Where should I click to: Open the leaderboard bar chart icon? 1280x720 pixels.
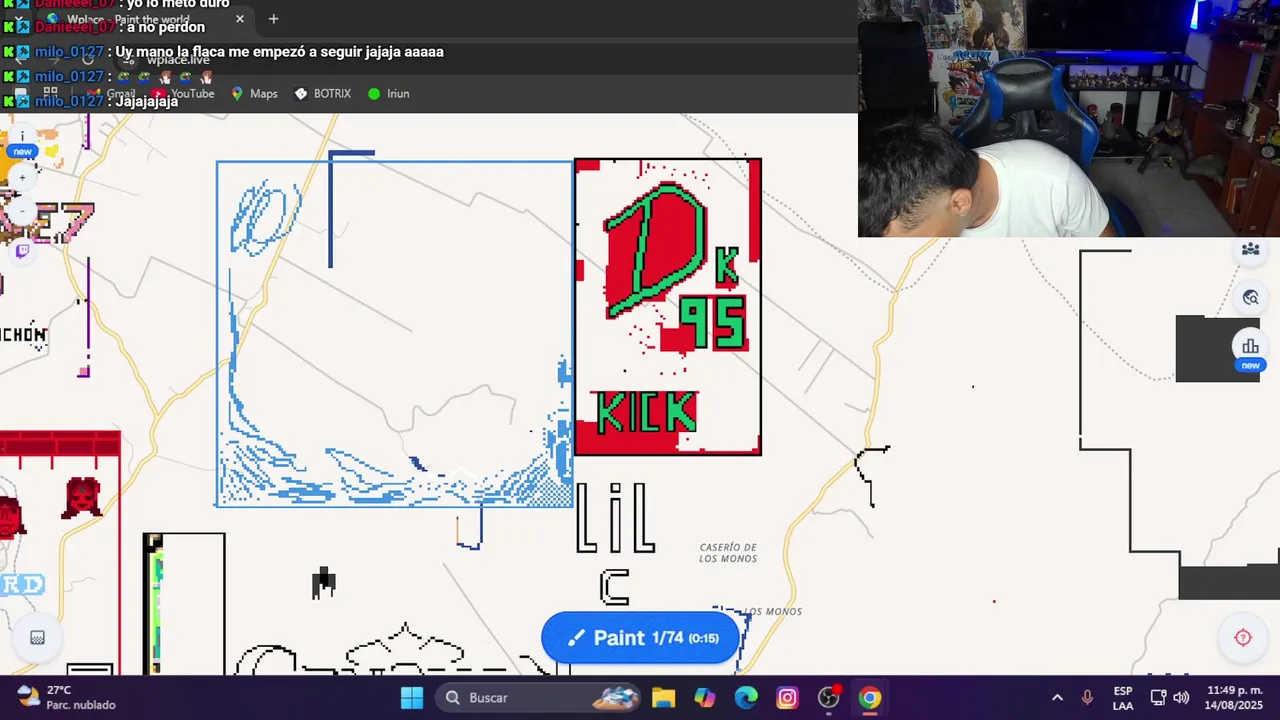click(1250, 346)
